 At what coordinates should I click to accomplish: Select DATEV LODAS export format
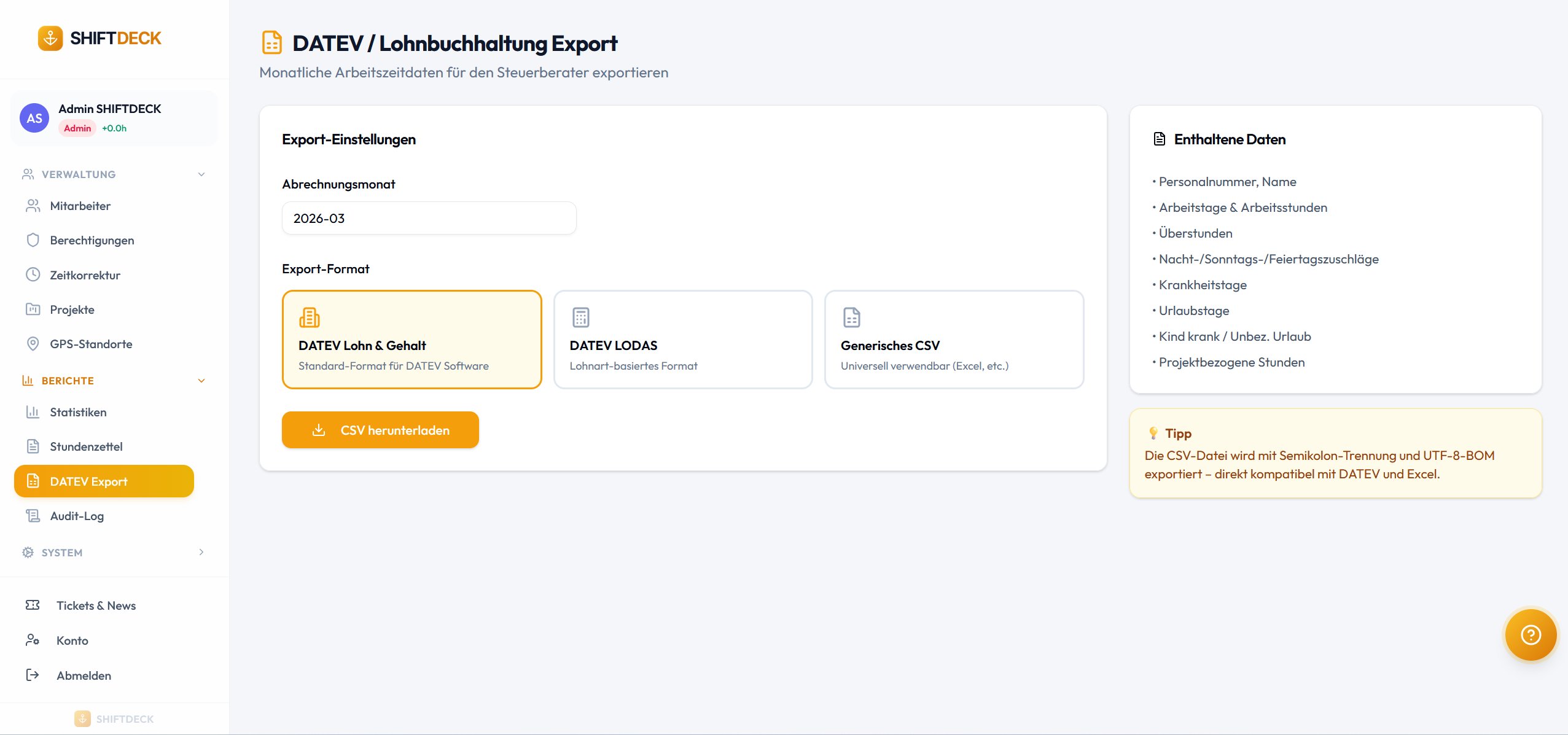pyautogui.click(x=682, y=340)
